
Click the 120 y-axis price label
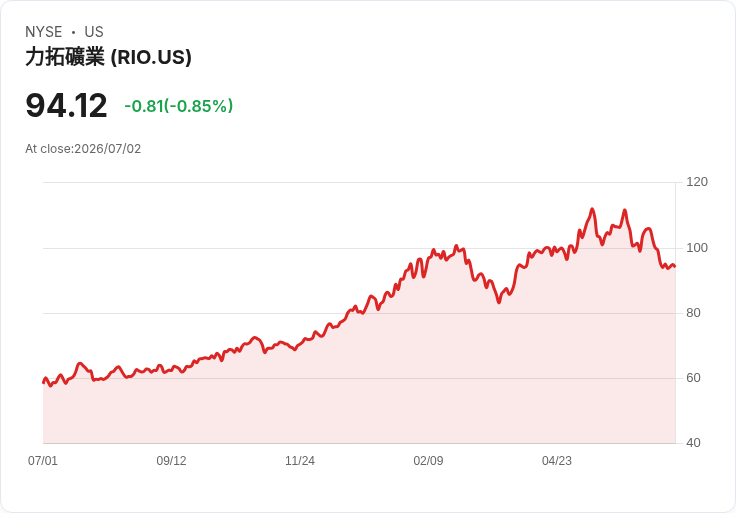coord(697,182)
